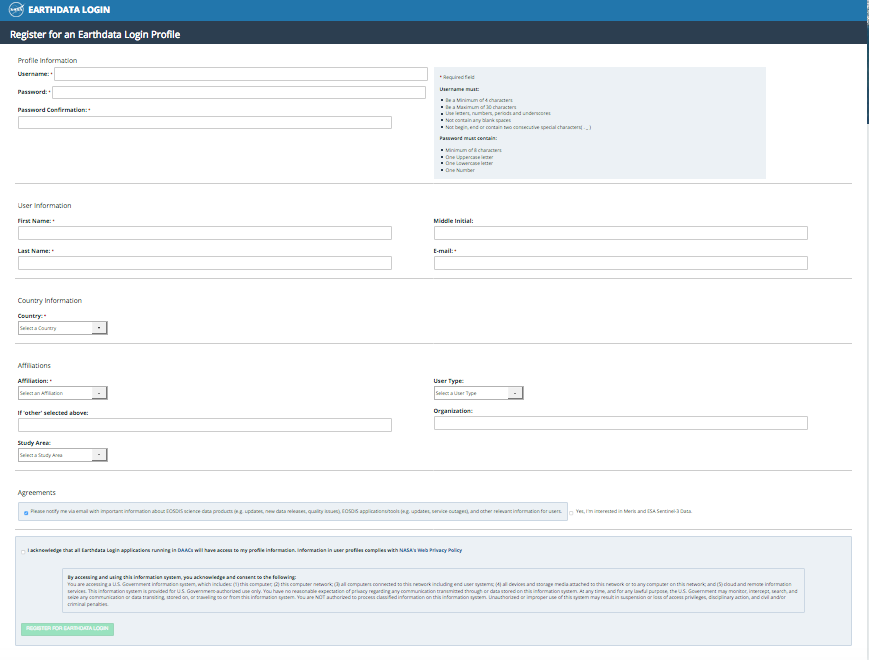The width and height of the screenshot is (869, 660).
Task: Click the 'Agreements' section heading
Action: (x=37, y=493)
